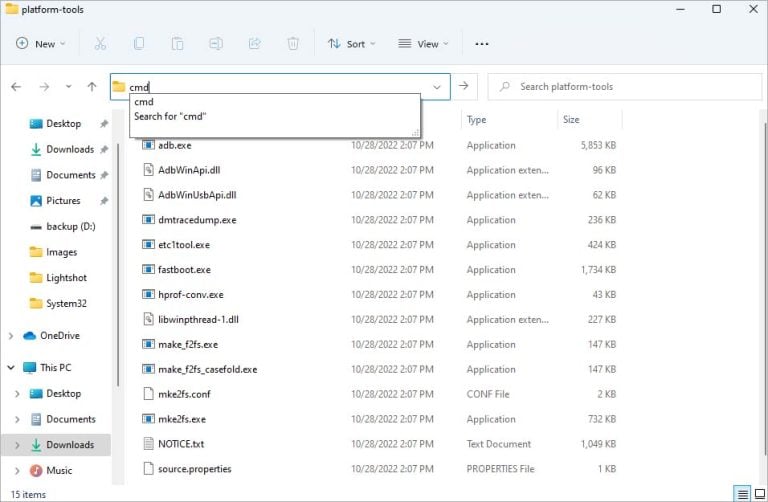This screenshot has width=768, height=502.
Task: Click the Copy icon in toolbar
Action: point(139,44)
